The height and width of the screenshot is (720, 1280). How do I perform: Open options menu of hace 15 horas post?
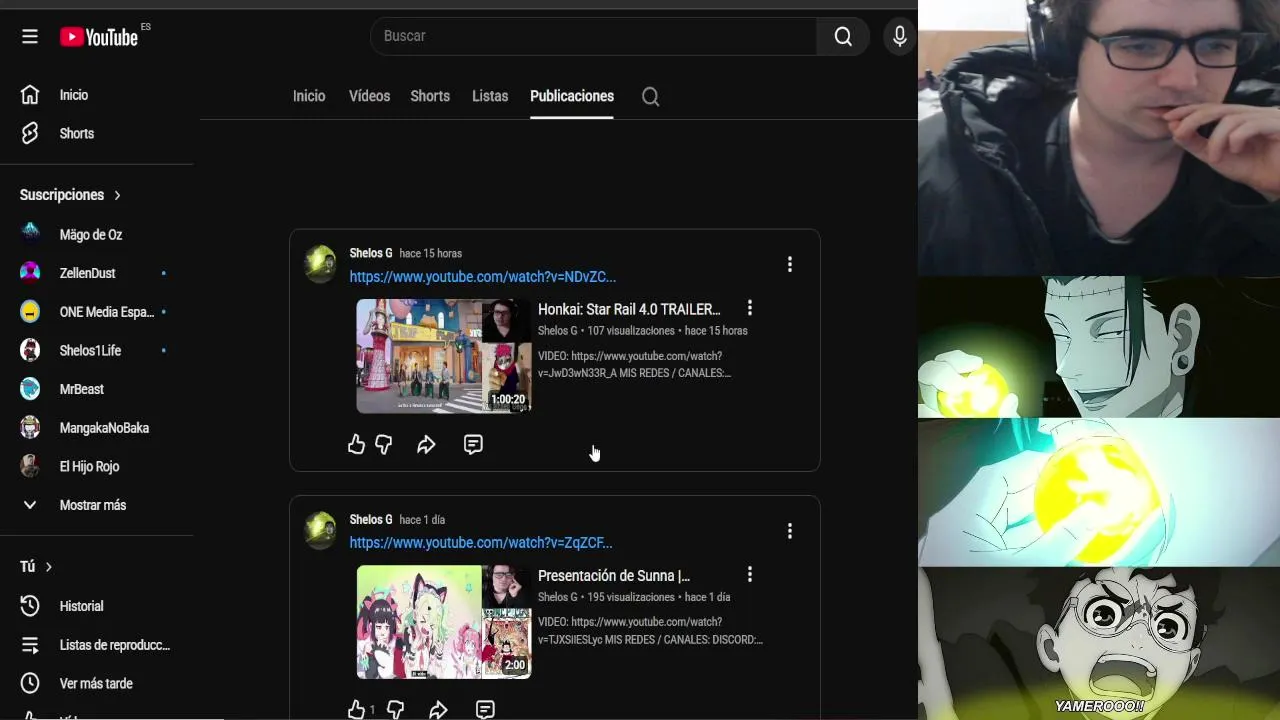[x=789, y=264]
